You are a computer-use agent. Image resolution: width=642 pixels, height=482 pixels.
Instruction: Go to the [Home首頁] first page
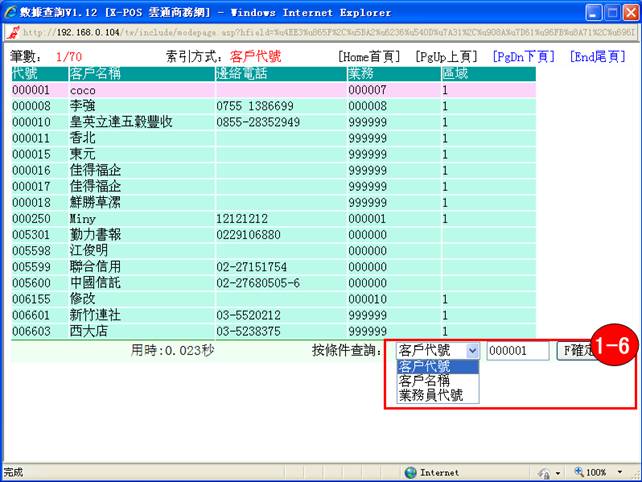[372, 57]
